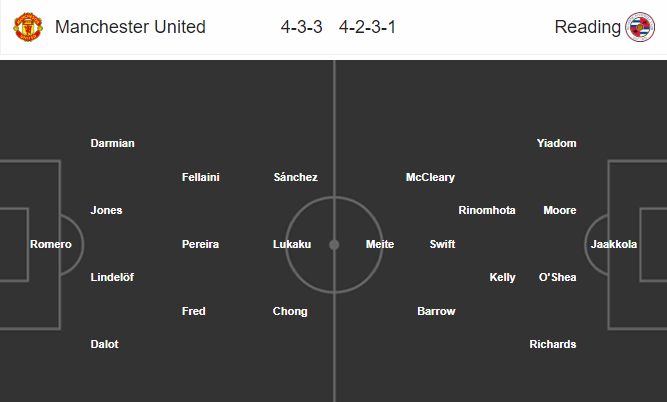Open the Manchester United team link

(x=130, y=27)
